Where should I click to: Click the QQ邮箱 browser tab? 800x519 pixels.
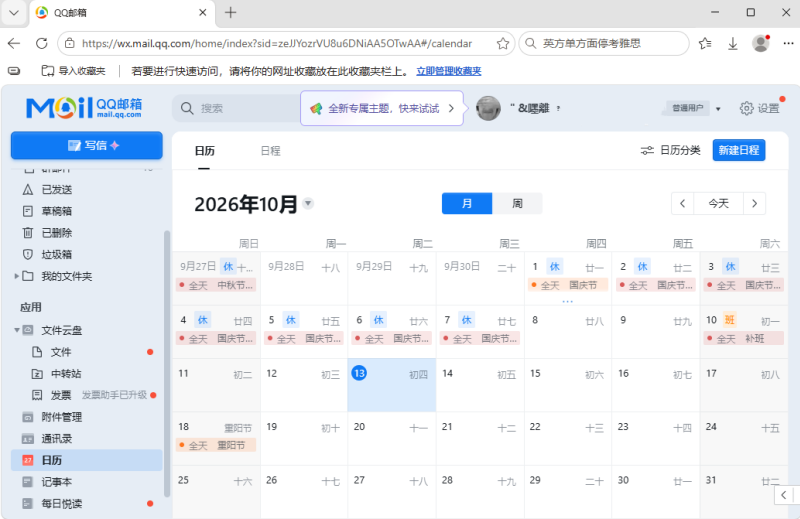pyautogui.click(x=122, y=13)
